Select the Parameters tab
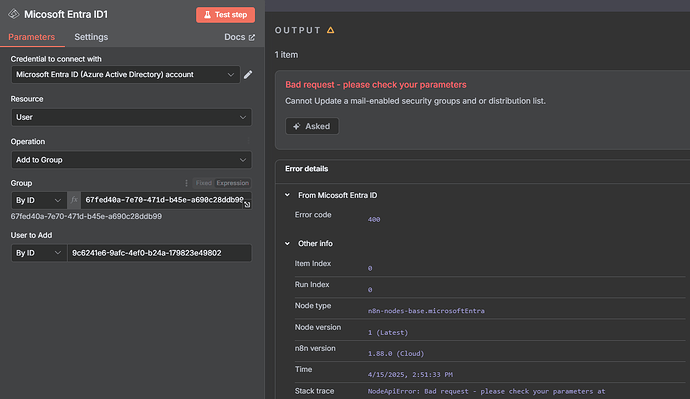The height and width of the screenshot is (399, 690). coord(32,37)
